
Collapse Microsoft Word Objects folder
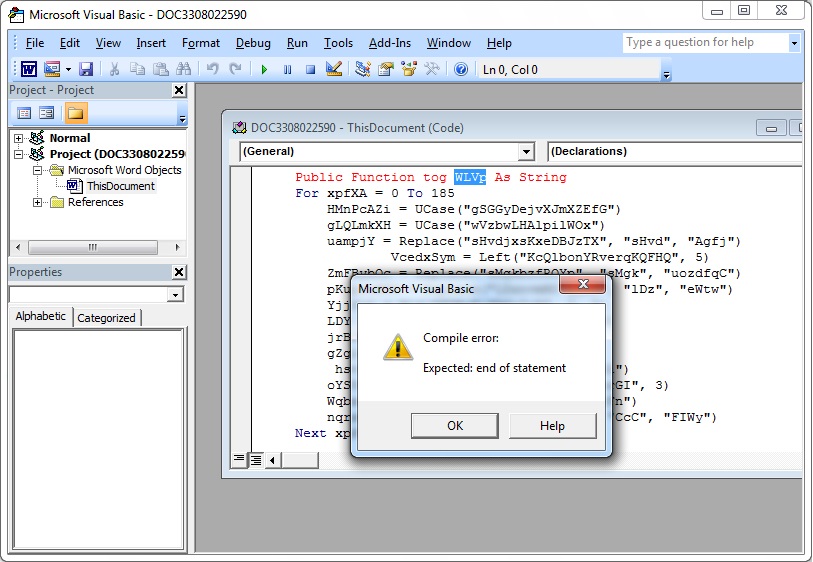click(x=37, y=171)
